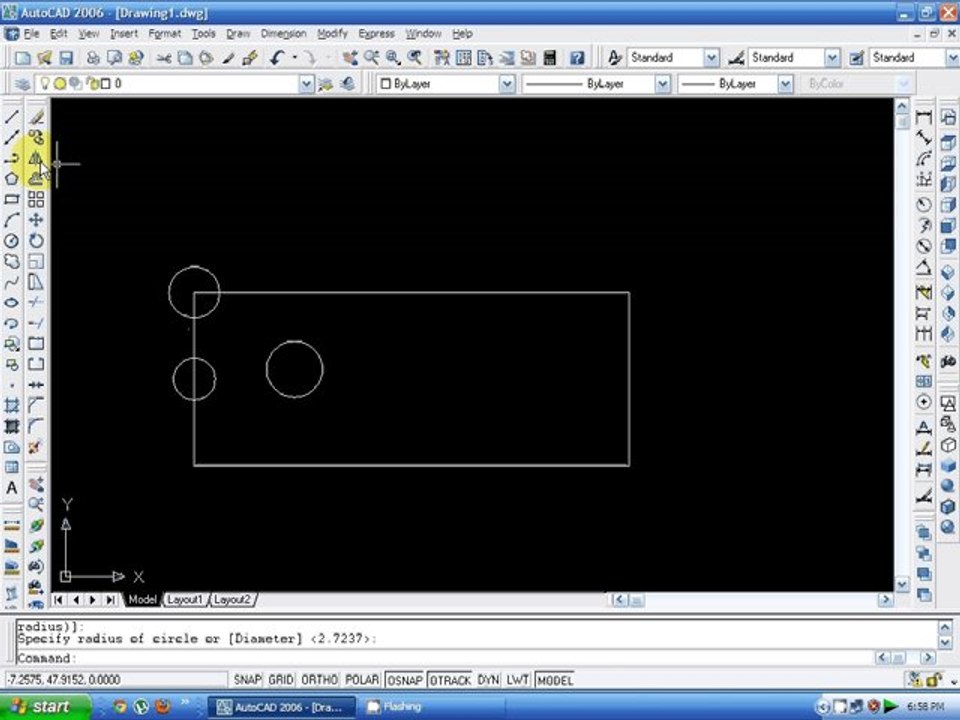This screenshot has height=720, width=960.
Task: Toggle GRID display in status bar
Action: [x=281, y=680]
